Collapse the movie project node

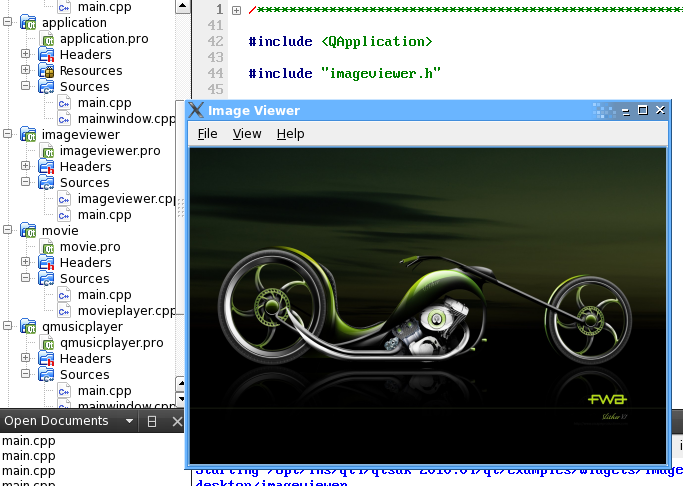7,230
